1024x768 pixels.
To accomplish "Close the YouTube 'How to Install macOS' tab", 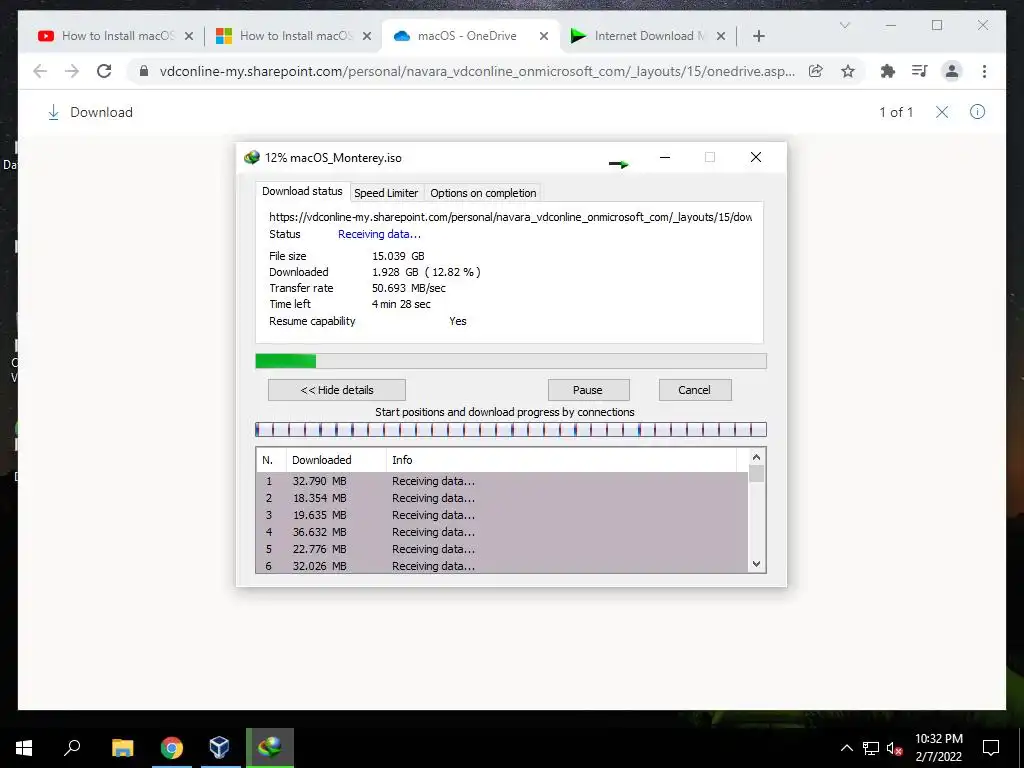I will point(189,36).
